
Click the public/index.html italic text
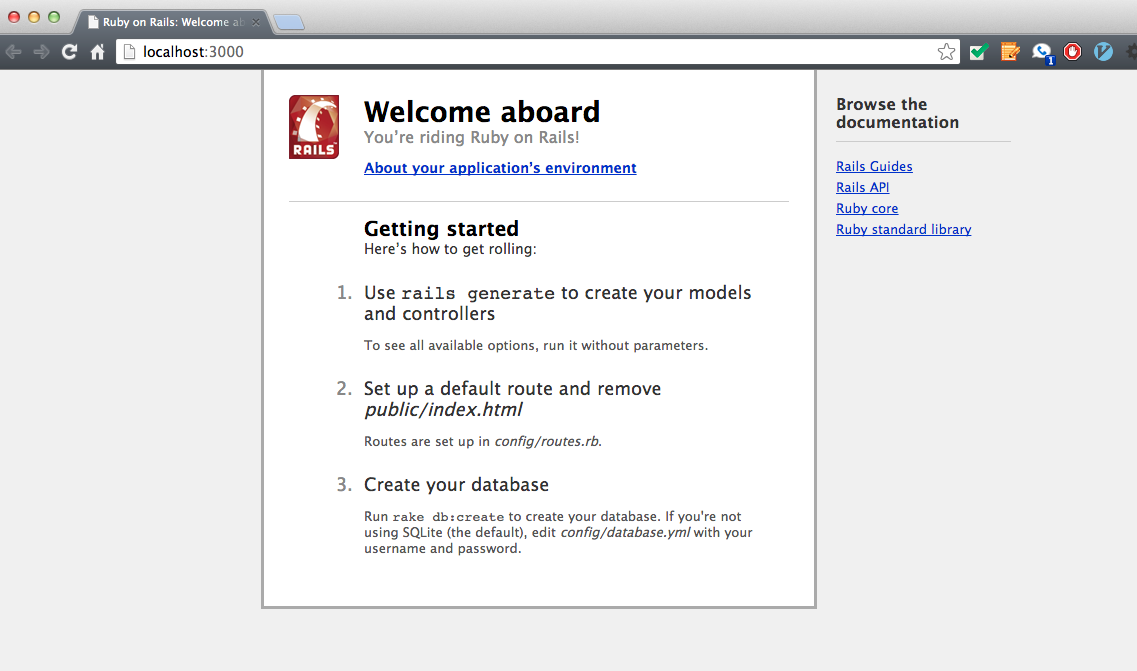pos(443,410)
